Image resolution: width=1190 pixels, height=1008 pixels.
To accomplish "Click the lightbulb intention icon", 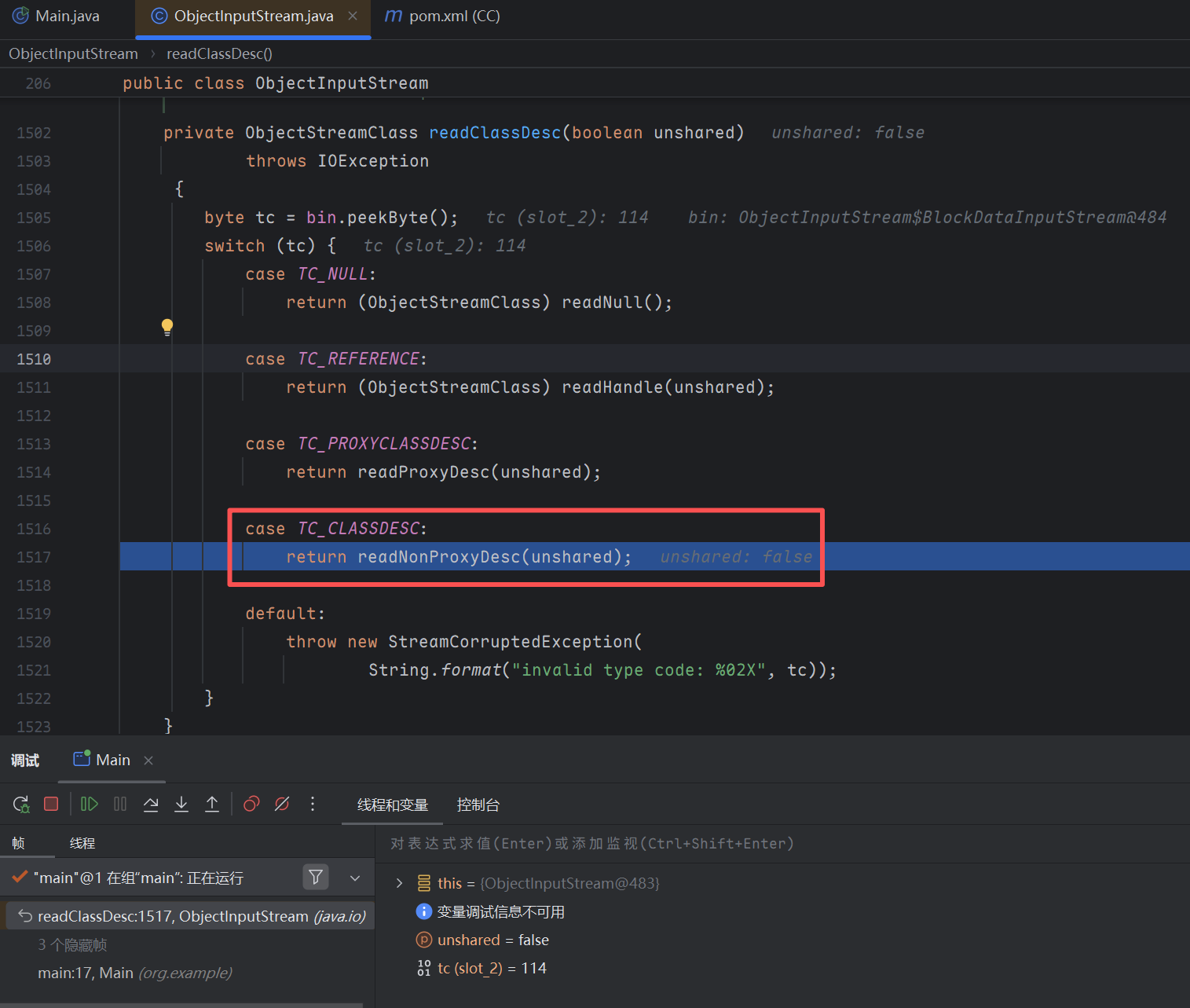I will [x=167, y=327].
